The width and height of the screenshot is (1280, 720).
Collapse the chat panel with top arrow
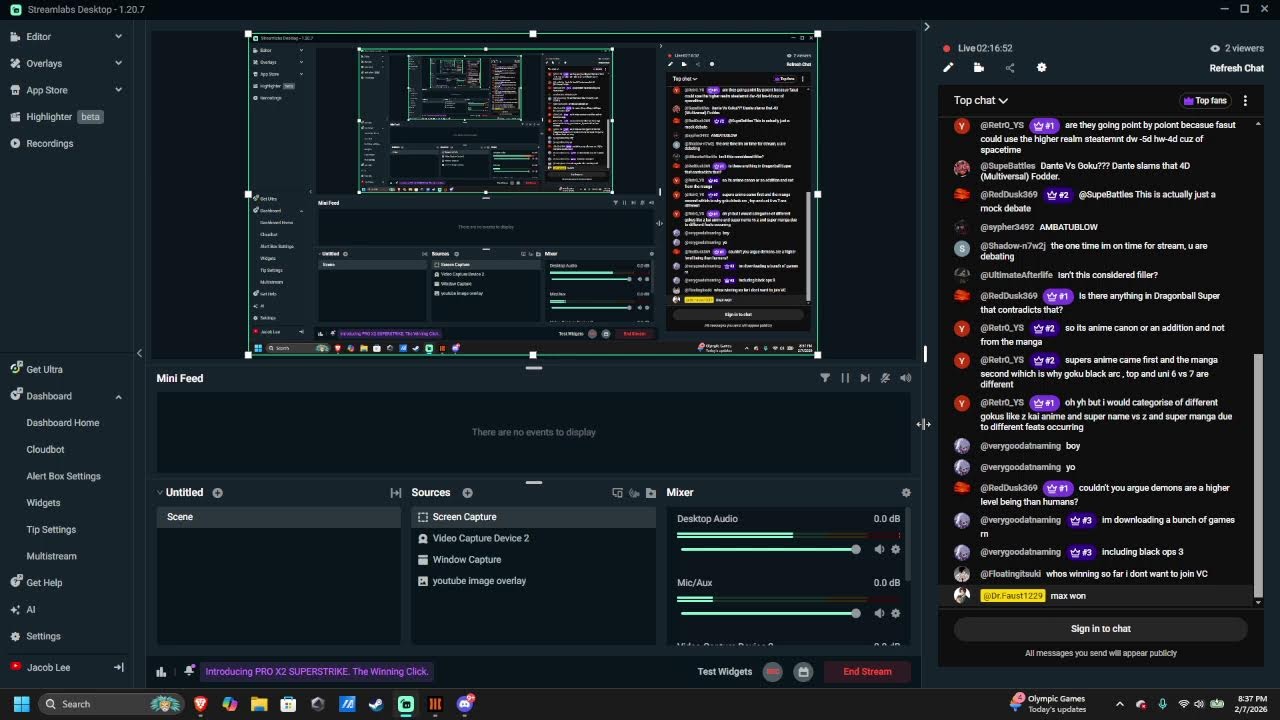tap(926, 27)
